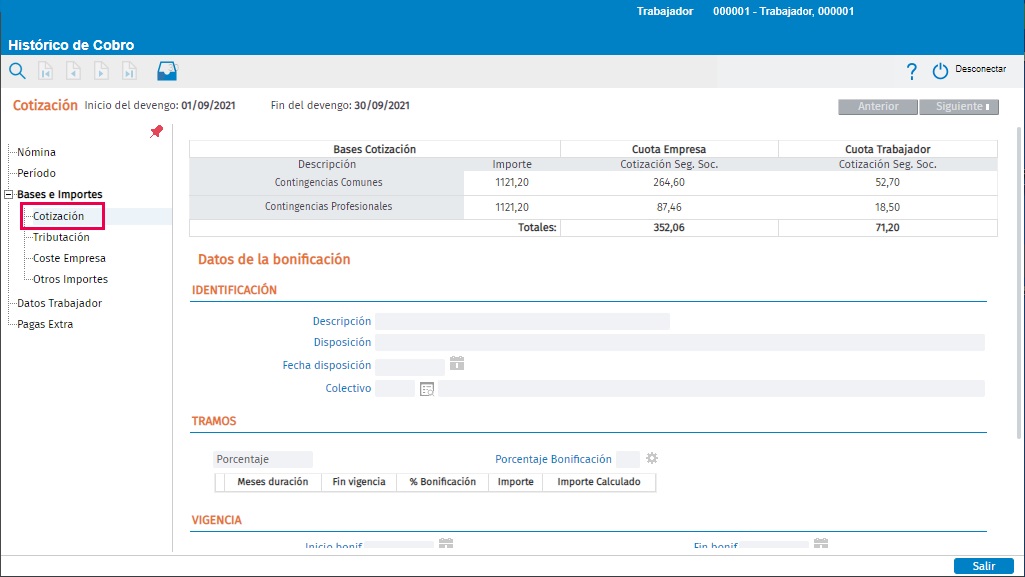Open calendar icon for Inicio bonif

(x=446, y=544)
